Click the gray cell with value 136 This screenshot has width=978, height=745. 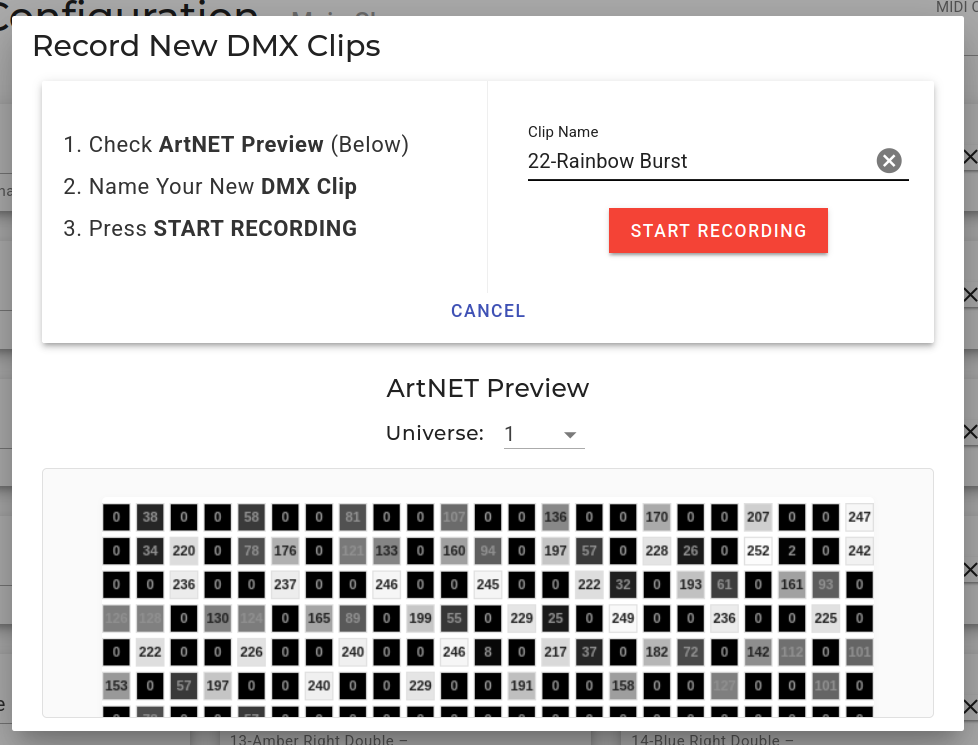(555, 517)
